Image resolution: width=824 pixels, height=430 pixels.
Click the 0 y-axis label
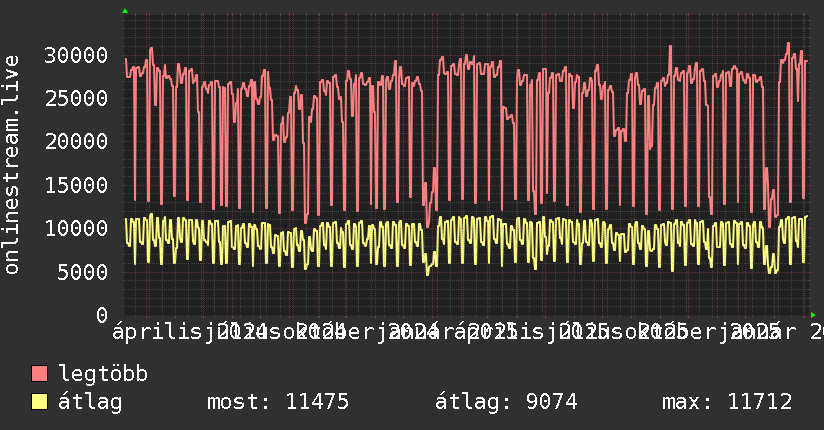102,315
